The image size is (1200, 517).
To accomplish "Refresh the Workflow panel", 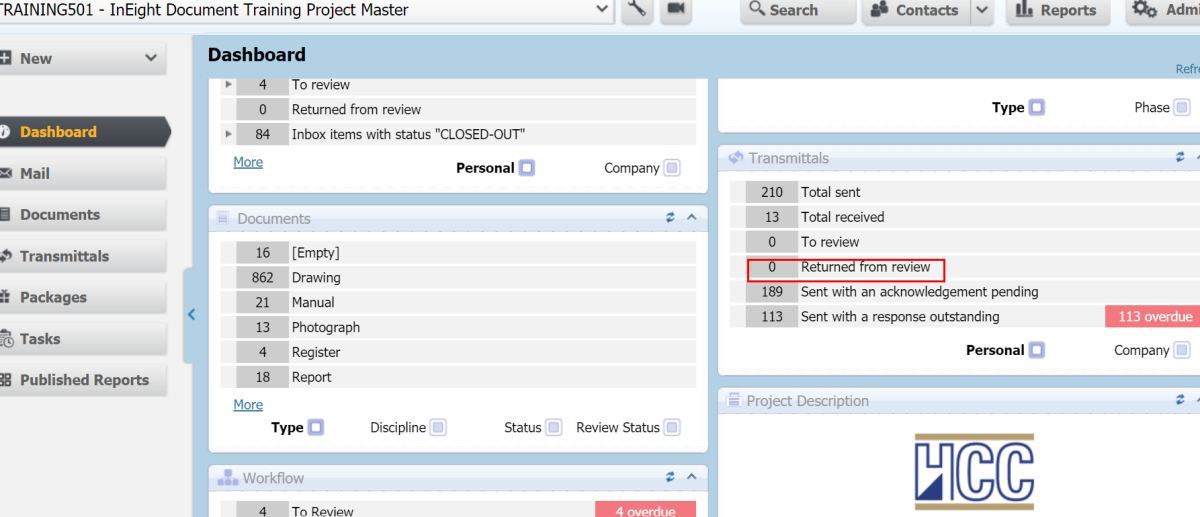I will tap(671, 478).
